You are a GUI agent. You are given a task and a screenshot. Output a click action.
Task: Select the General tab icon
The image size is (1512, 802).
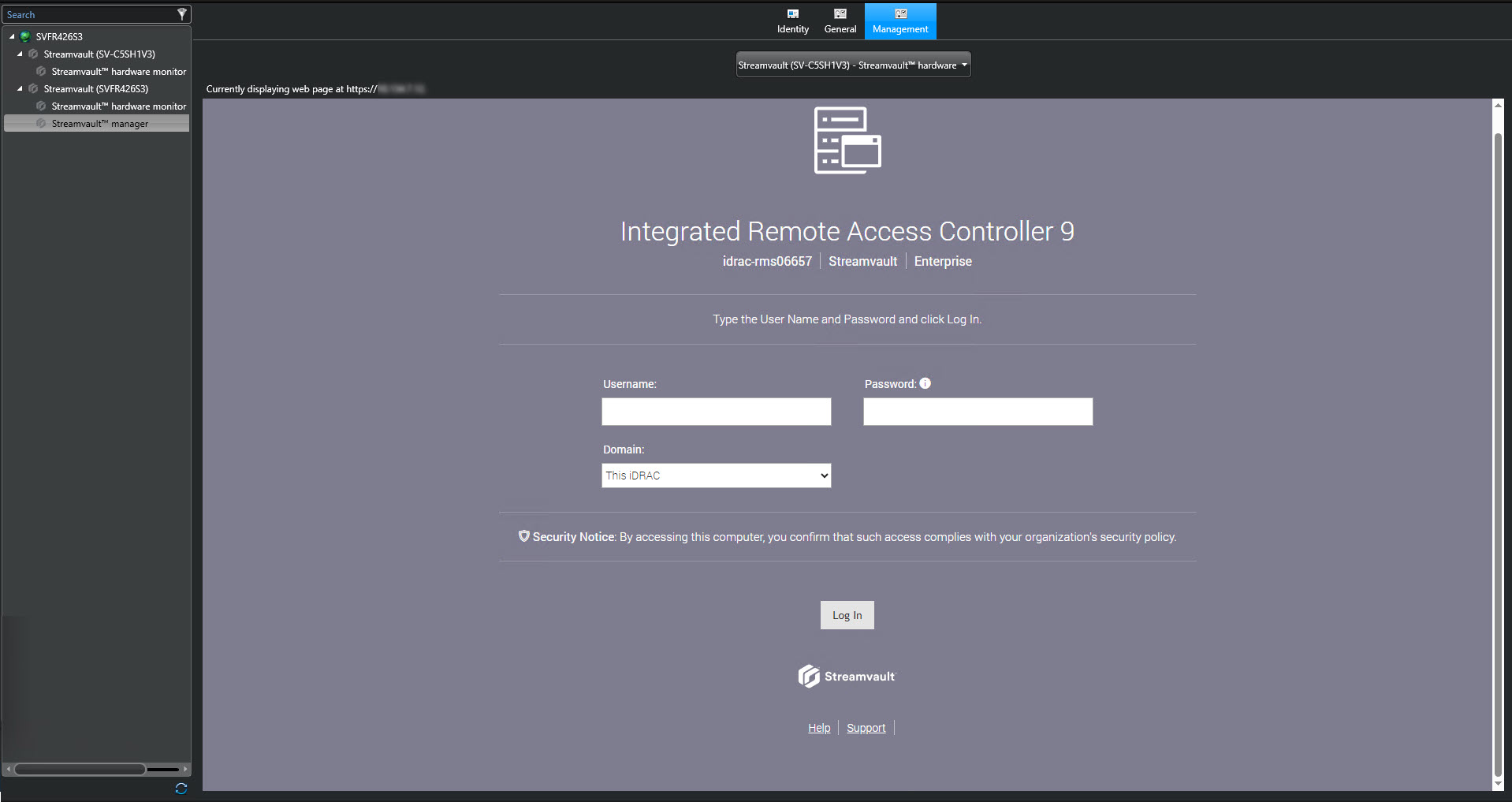point(840,13)
